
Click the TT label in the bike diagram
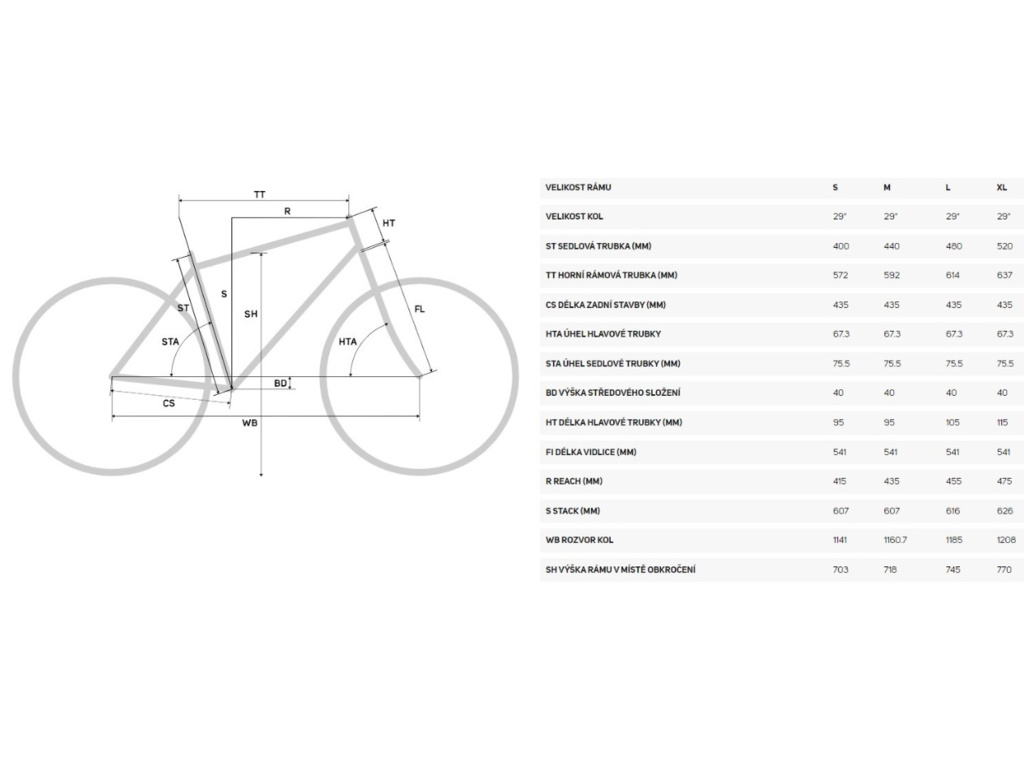pyautogui.click(x=260, y=193)
